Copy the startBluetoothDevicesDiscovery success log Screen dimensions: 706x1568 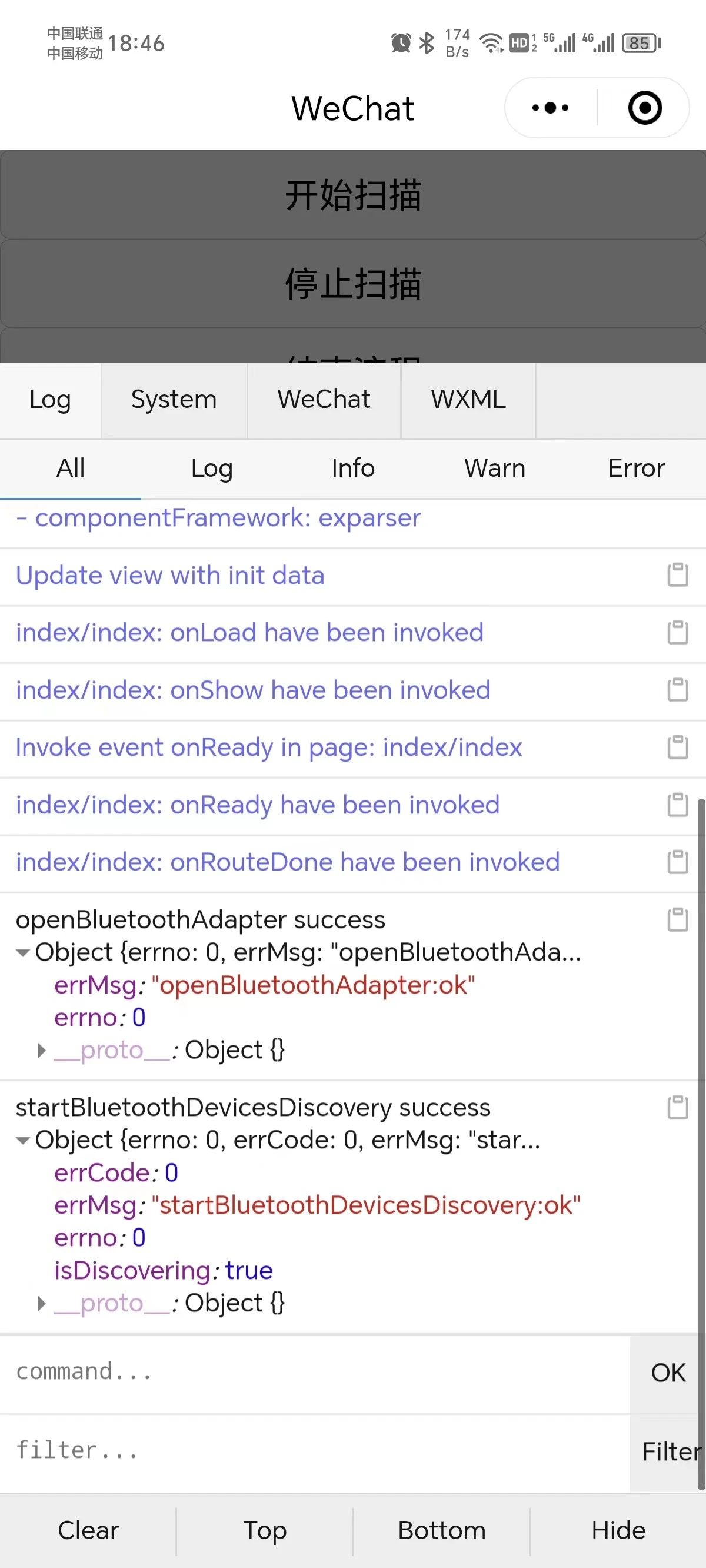point(677,1107)
